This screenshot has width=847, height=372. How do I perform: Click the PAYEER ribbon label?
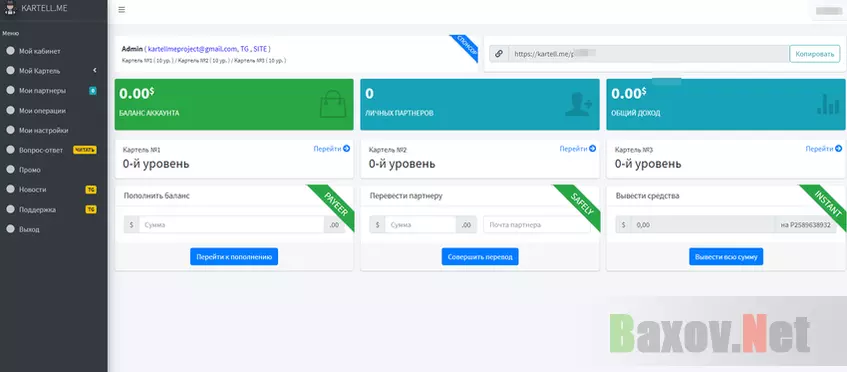[335, 205]
